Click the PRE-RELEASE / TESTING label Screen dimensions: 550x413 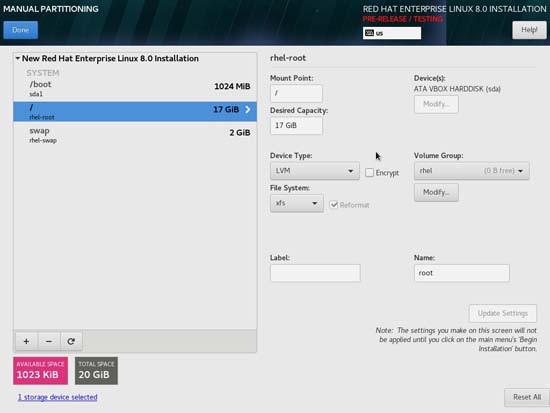coord(403,19)
